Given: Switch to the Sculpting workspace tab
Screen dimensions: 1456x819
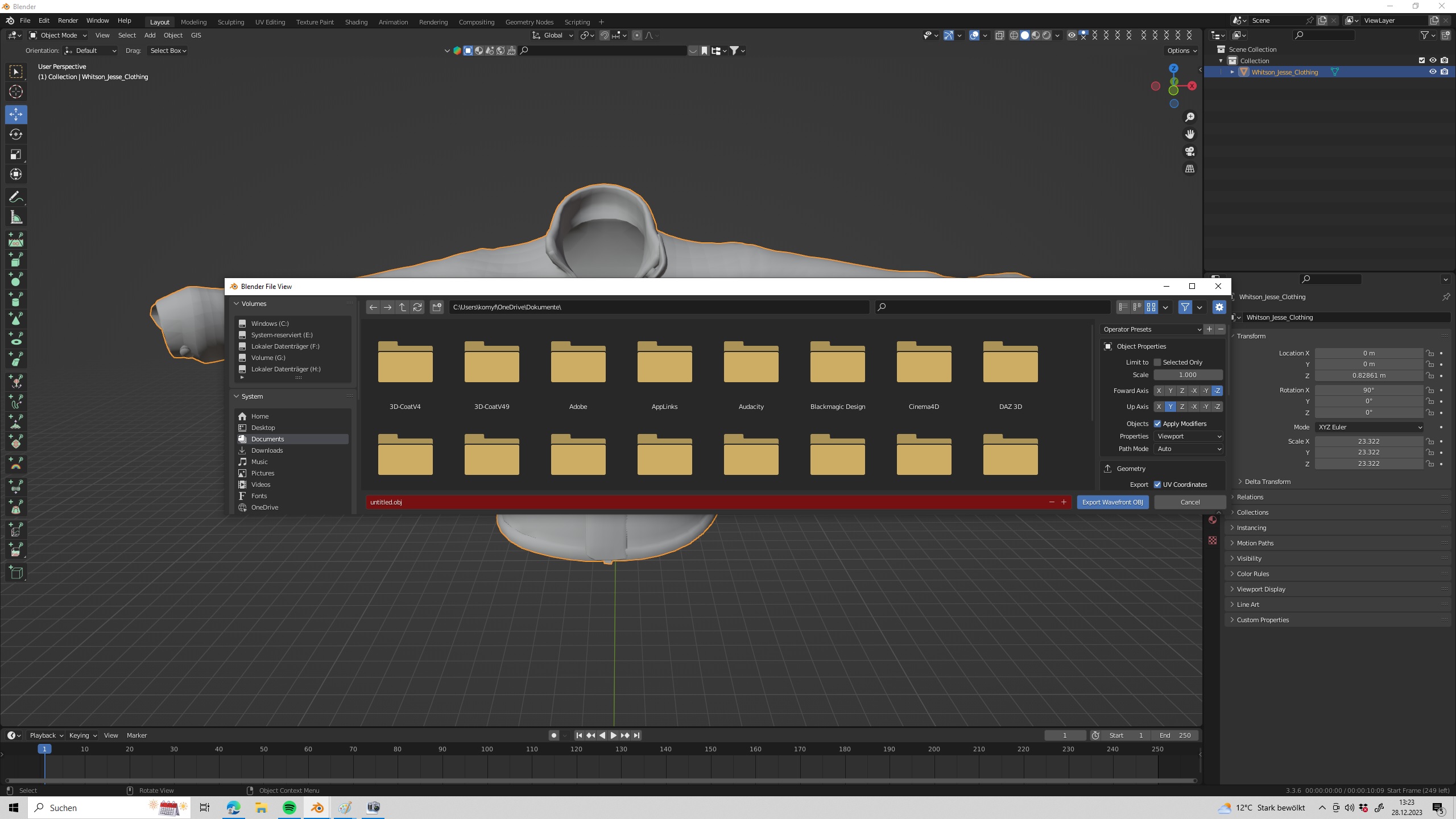Looking at the screenshot, I should click(231, 22).
